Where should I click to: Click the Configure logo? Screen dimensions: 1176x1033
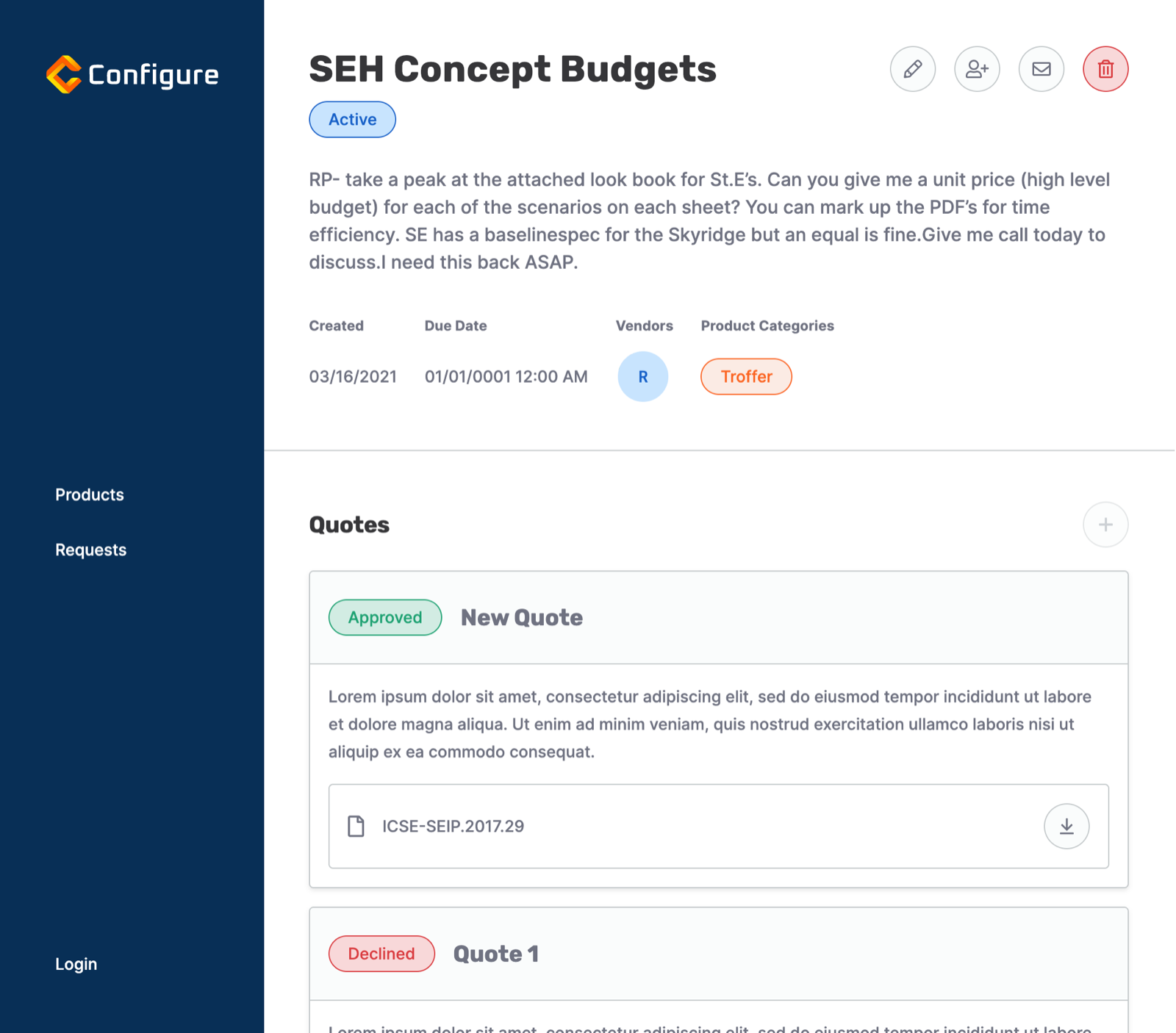132,74
